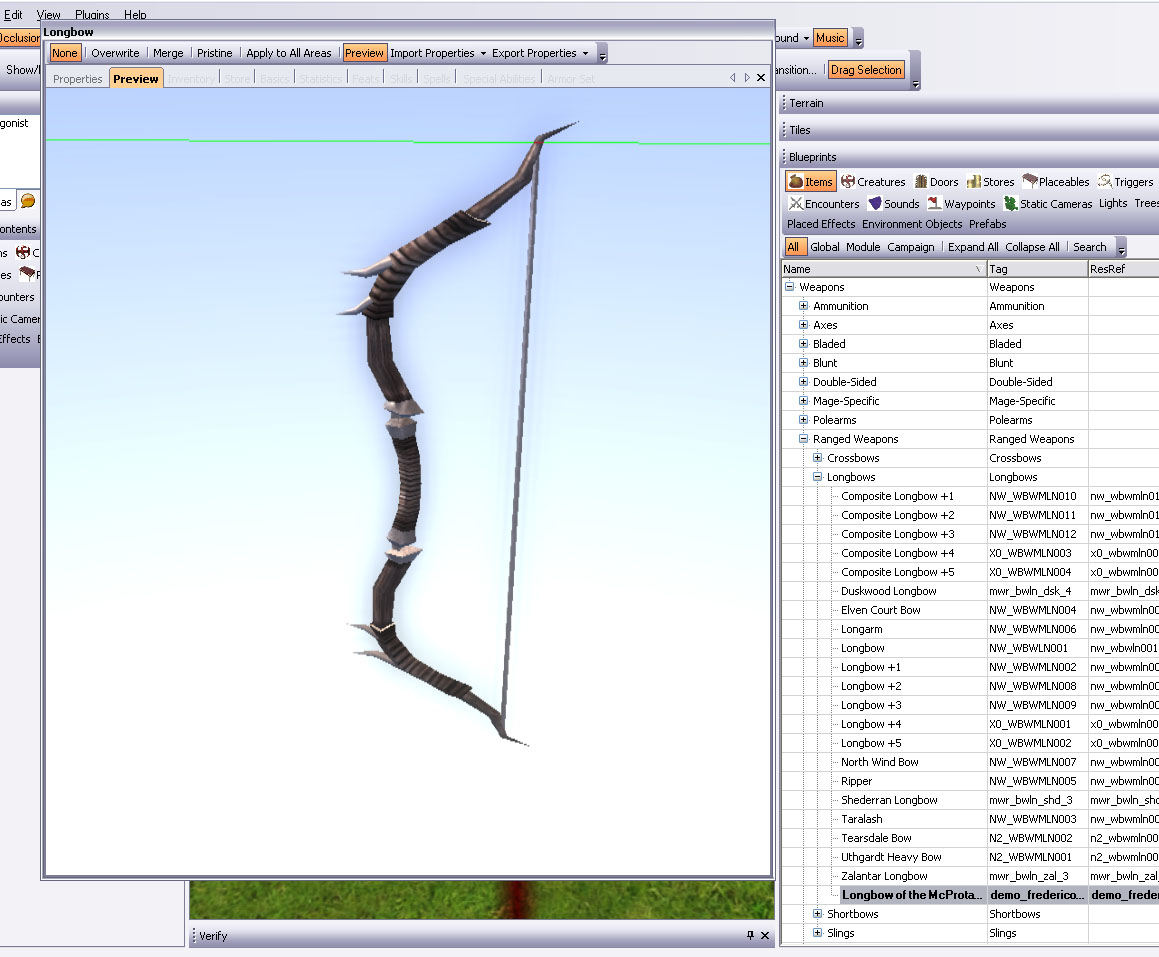Viewport: 1159px width, 957px height.
Task: Close the Verify panel
Action: (765, 936)
